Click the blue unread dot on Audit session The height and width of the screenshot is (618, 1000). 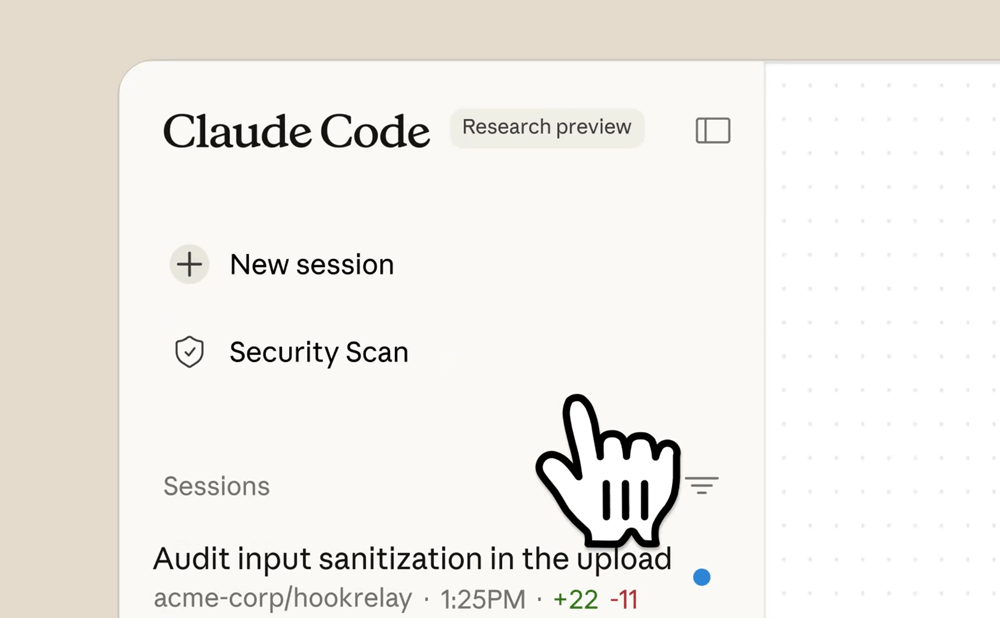702,577
